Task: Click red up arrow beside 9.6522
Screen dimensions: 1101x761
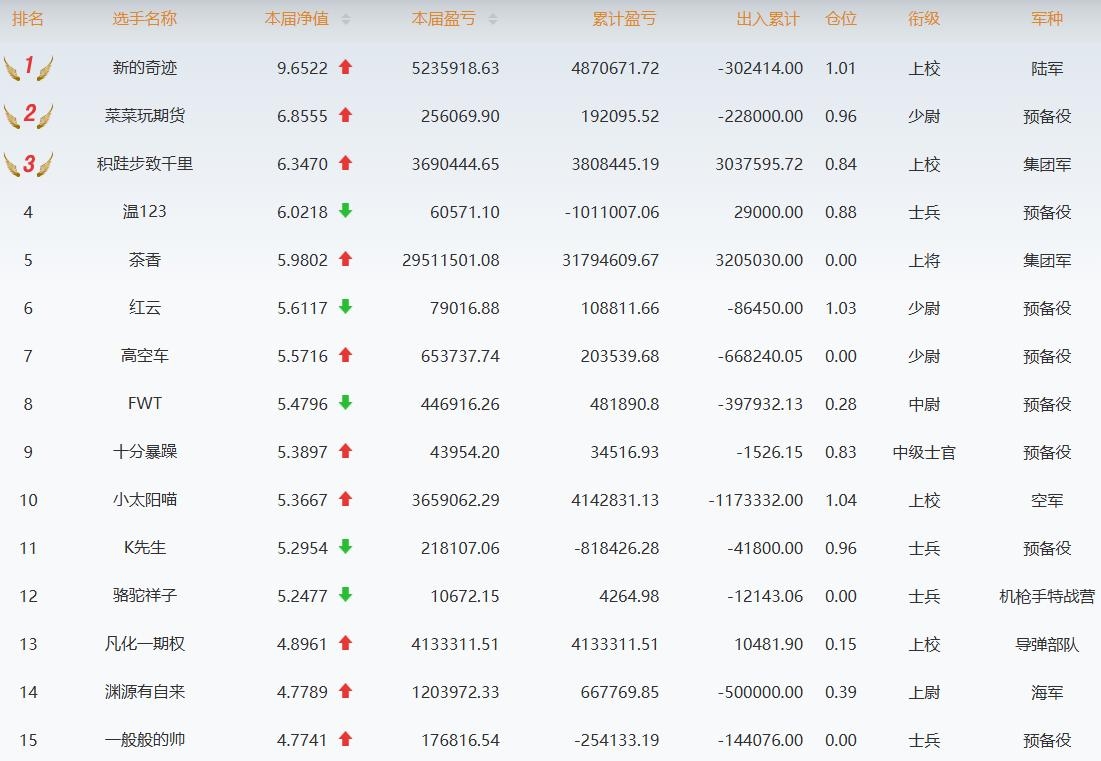Action: 345,67
